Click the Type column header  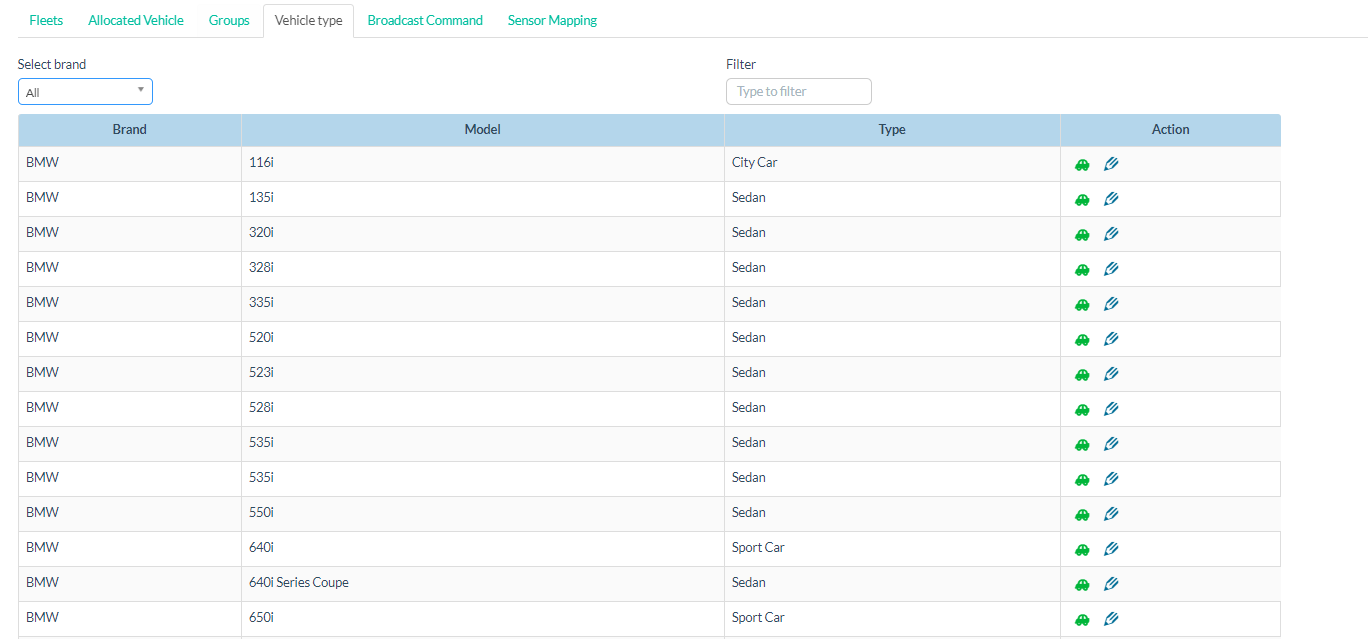click(891, 130)
